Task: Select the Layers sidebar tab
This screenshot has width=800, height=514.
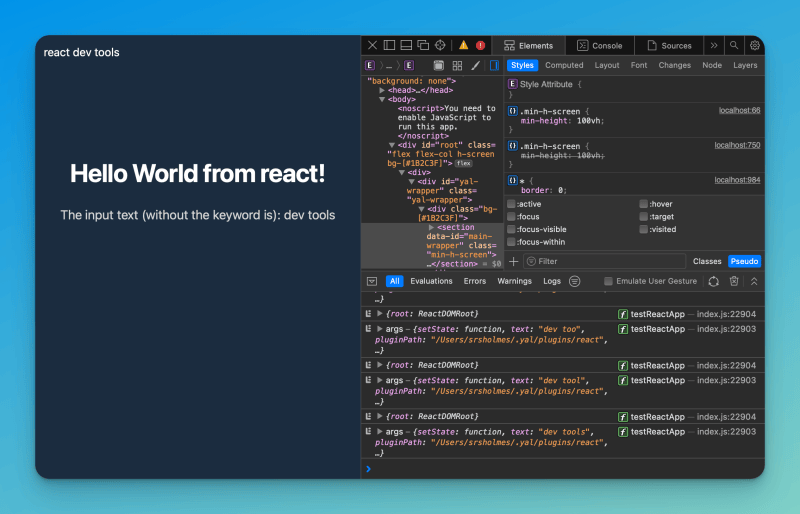Action: click(745, 65)
